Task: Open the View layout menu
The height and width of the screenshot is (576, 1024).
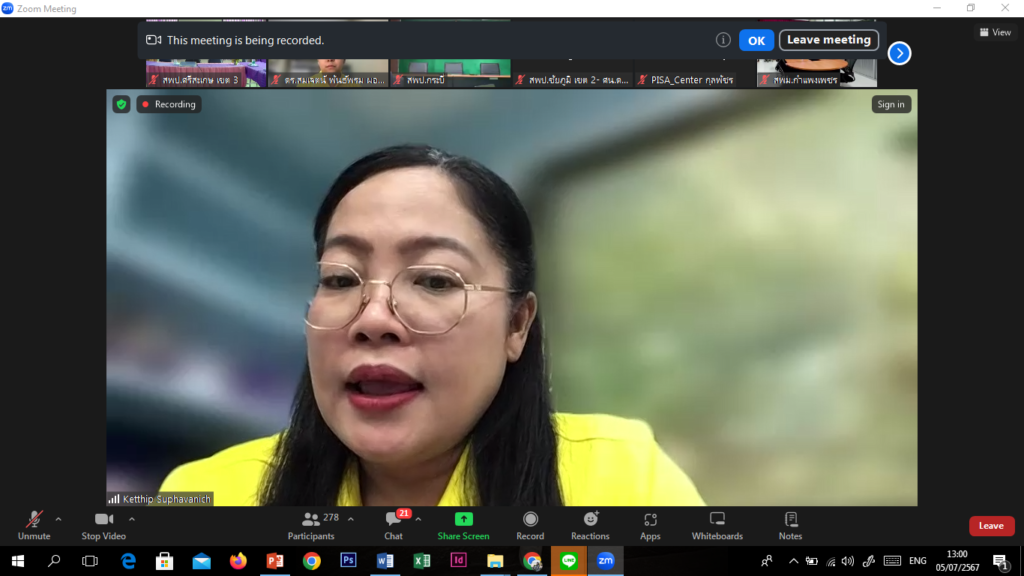Action: (x=994, y=32)
